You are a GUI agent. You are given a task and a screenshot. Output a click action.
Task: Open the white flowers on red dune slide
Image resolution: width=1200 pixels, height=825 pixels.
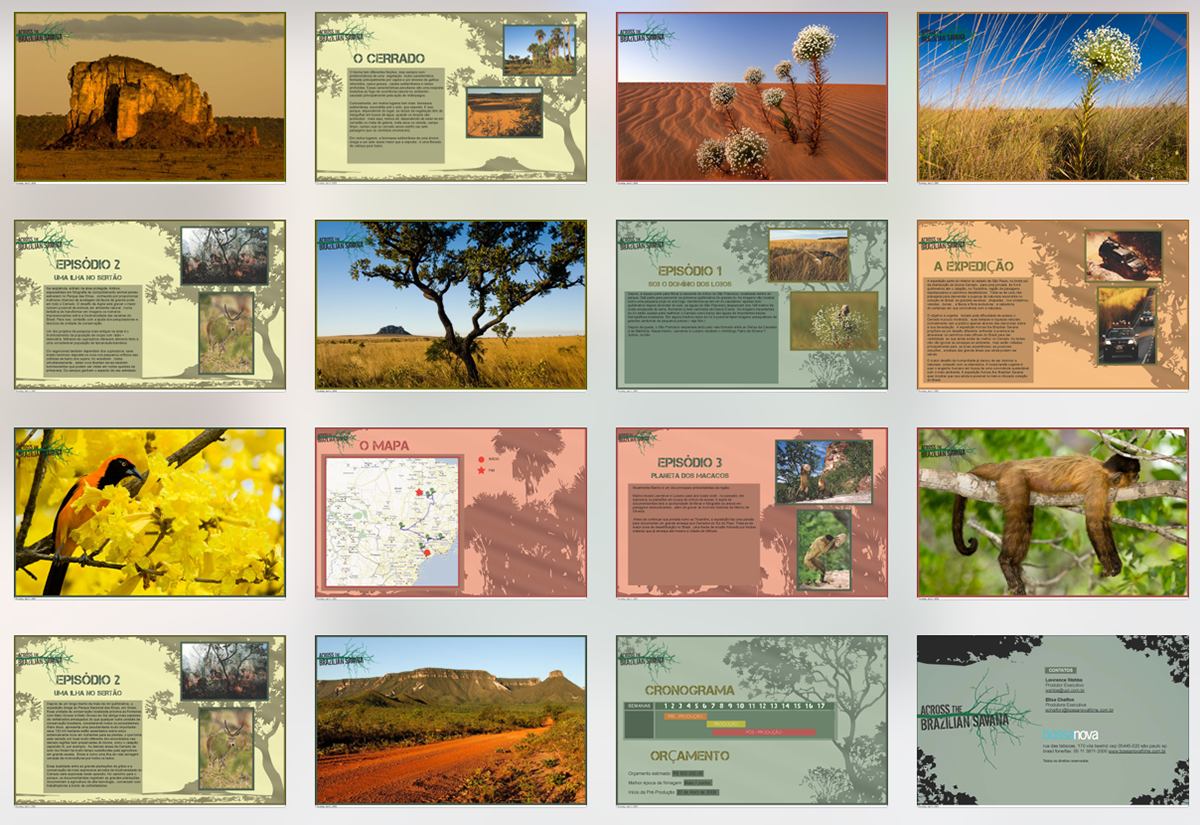(752, 97)
